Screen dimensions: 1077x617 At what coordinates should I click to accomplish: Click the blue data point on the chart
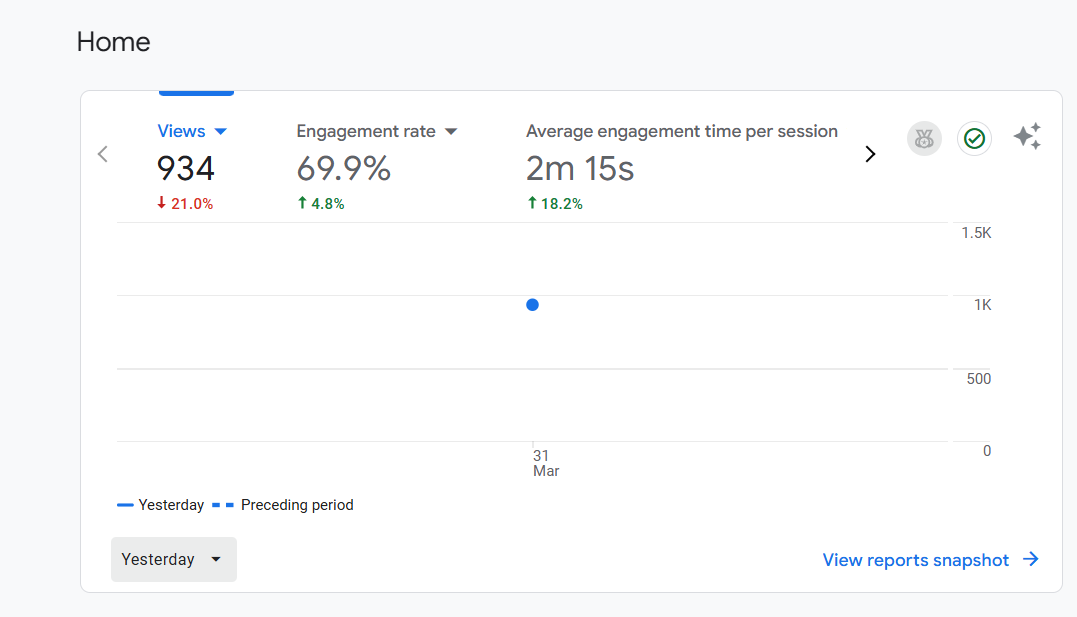tap(532, 305)
